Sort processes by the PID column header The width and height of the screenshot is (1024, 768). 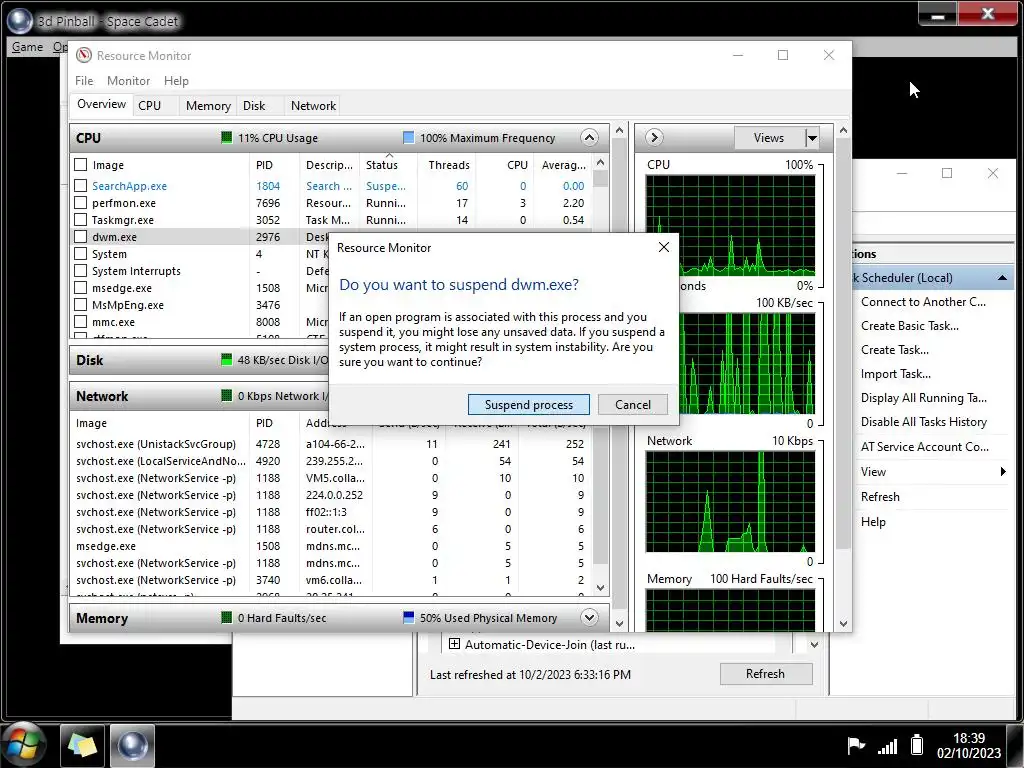coord(264,165)
